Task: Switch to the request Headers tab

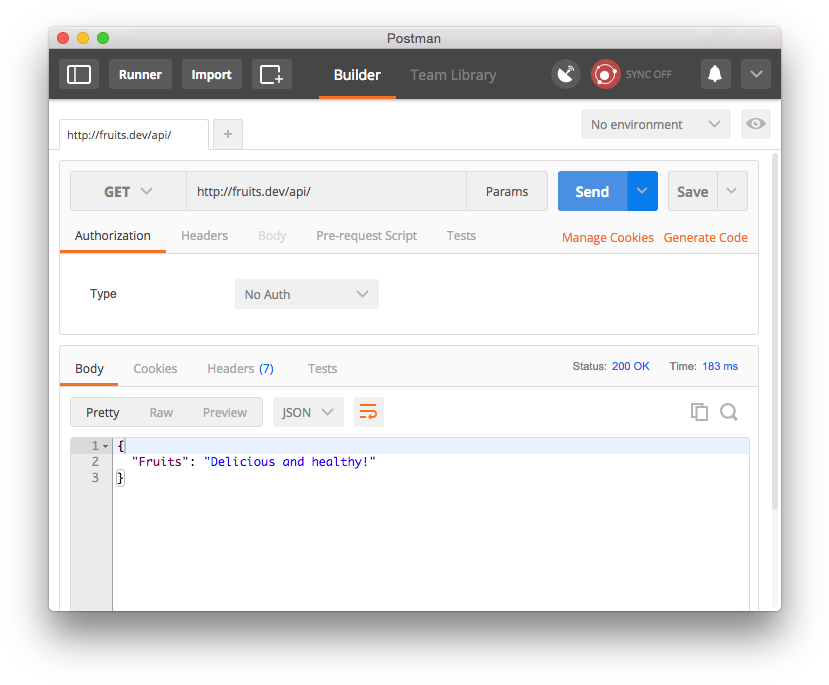Action: (204, 236)
